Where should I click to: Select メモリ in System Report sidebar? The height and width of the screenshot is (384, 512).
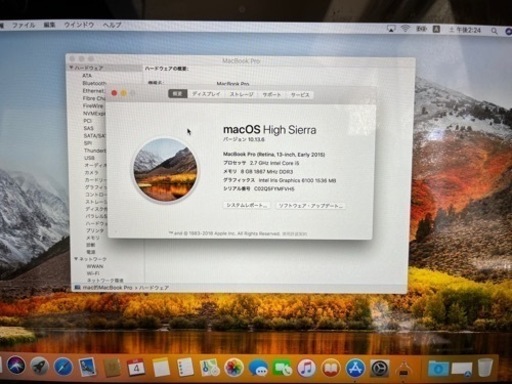coord(93,238)
